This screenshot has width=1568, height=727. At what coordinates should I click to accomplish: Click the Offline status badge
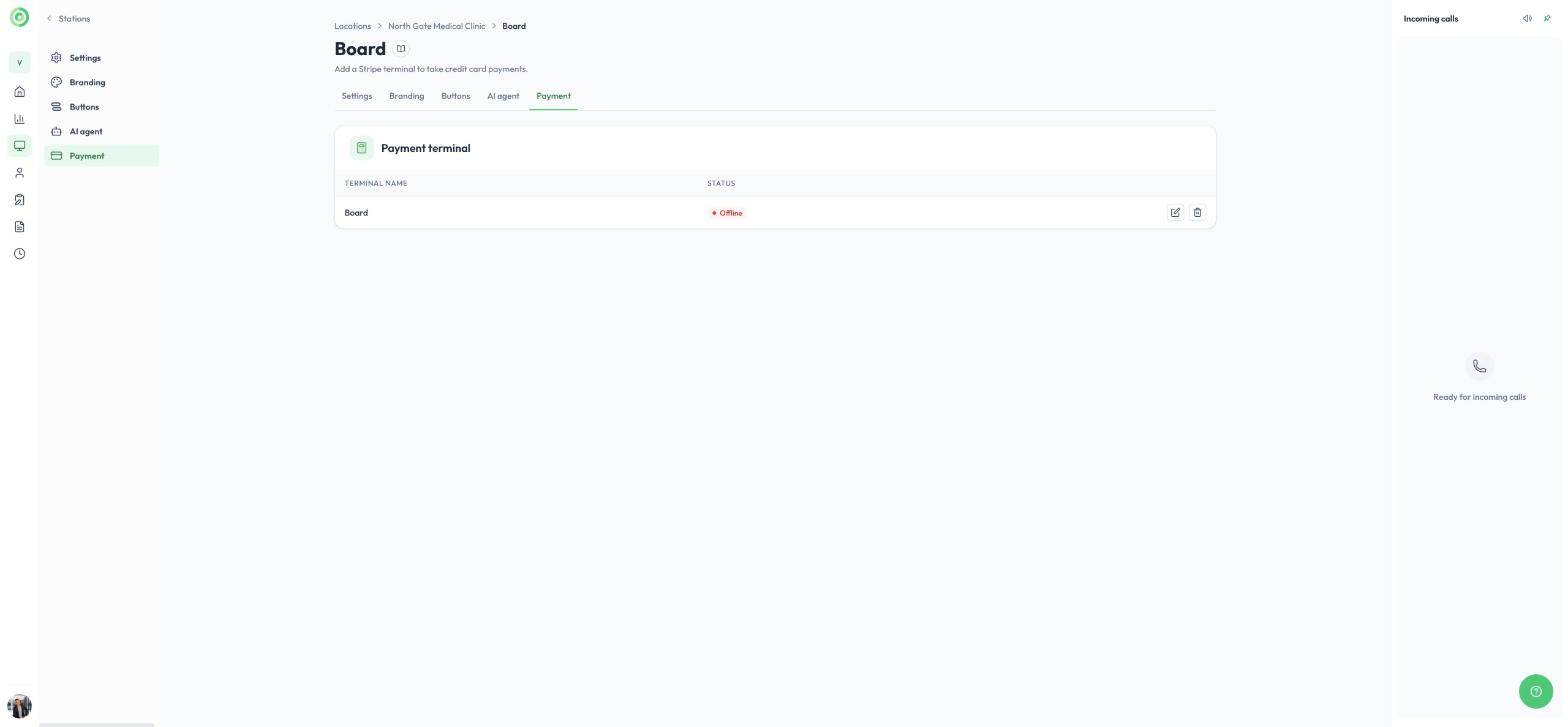[x=727, y=213]
